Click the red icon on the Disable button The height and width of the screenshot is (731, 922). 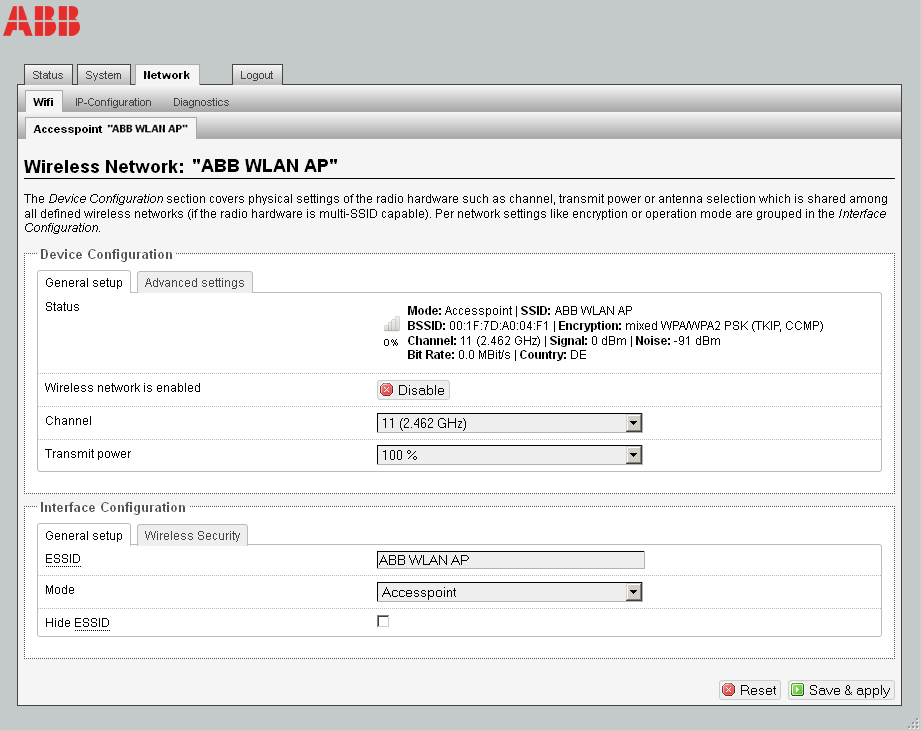(x=386, y=390)
